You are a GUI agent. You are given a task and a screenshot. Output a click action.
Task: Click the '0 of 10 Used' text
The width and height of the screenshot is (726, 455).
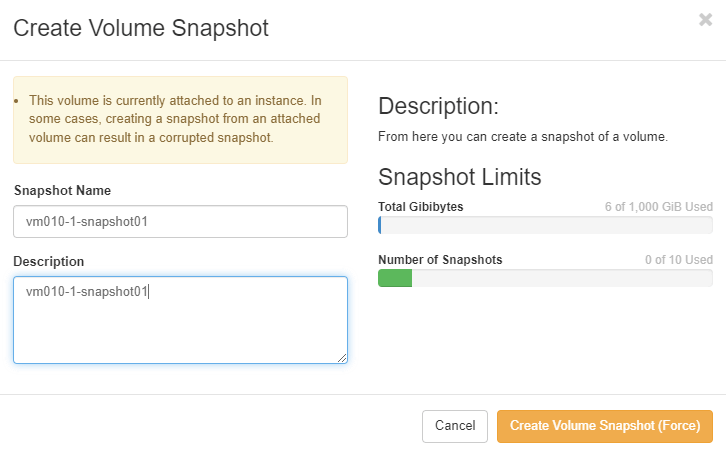point(678,259)
